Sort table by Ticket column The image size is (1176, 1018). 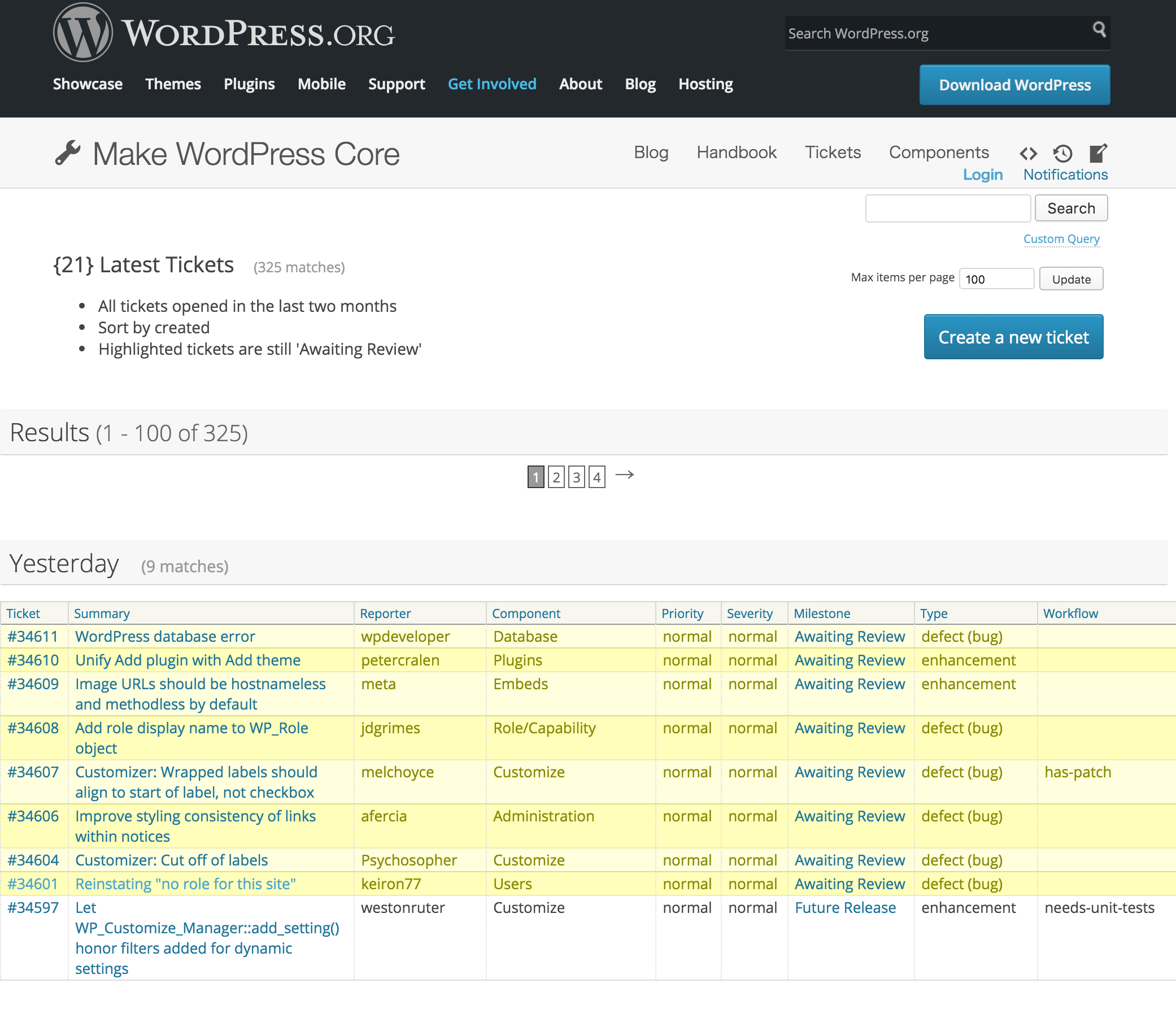(23, 614)
